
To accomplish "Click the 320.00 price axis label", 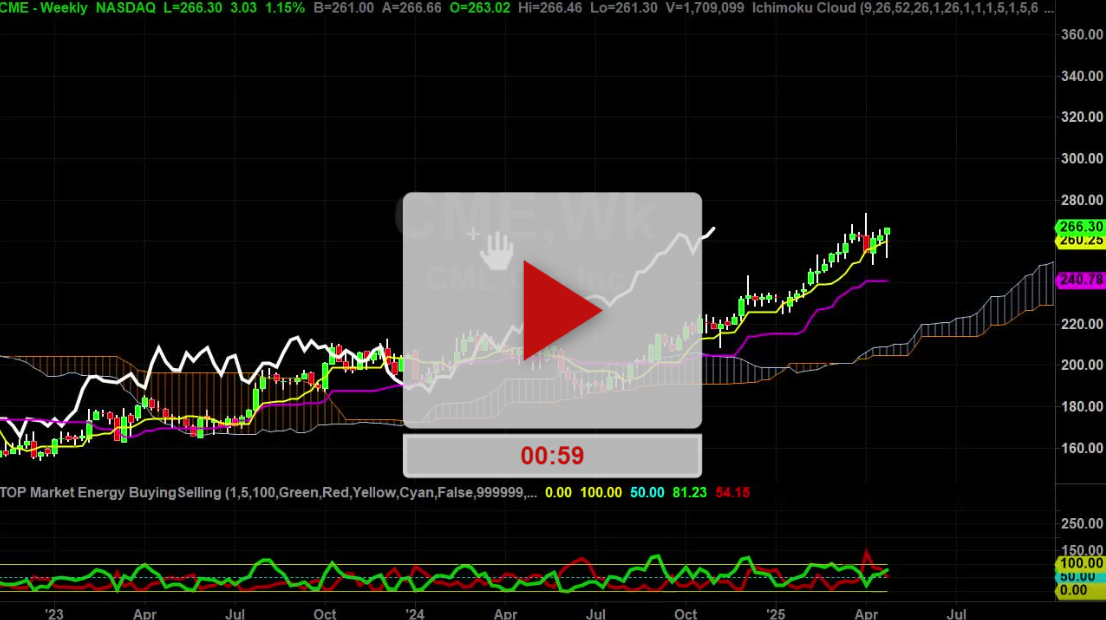I will tap(1082, 117).
